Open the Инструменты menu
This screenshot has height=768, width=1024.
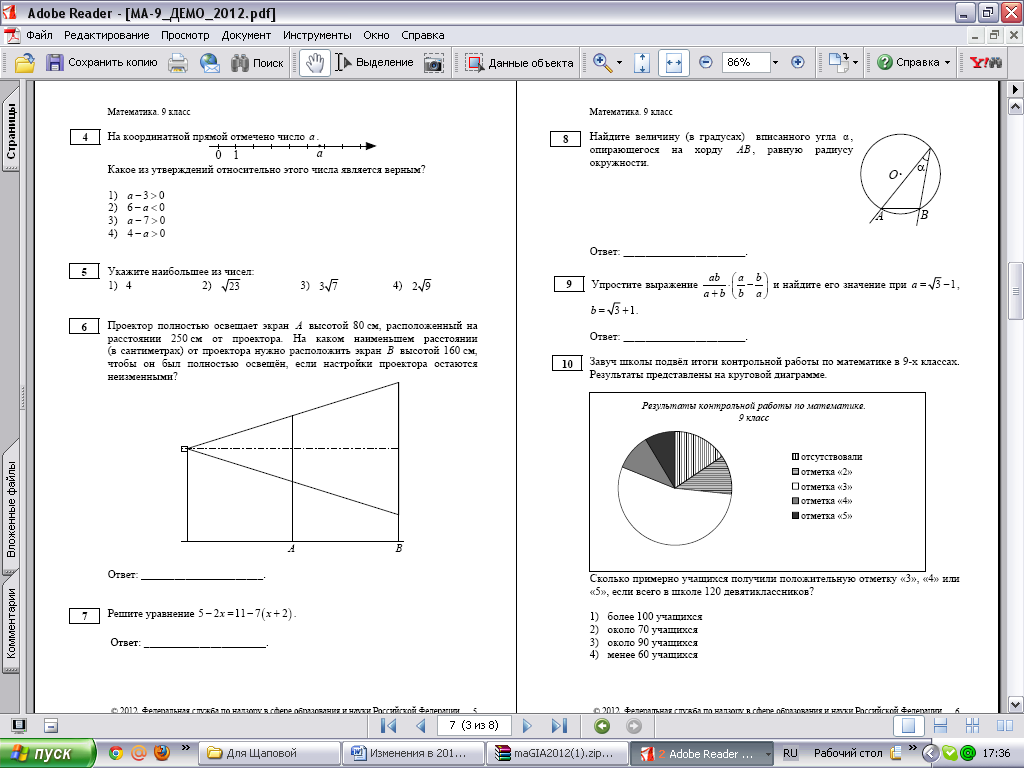[317, 35]
